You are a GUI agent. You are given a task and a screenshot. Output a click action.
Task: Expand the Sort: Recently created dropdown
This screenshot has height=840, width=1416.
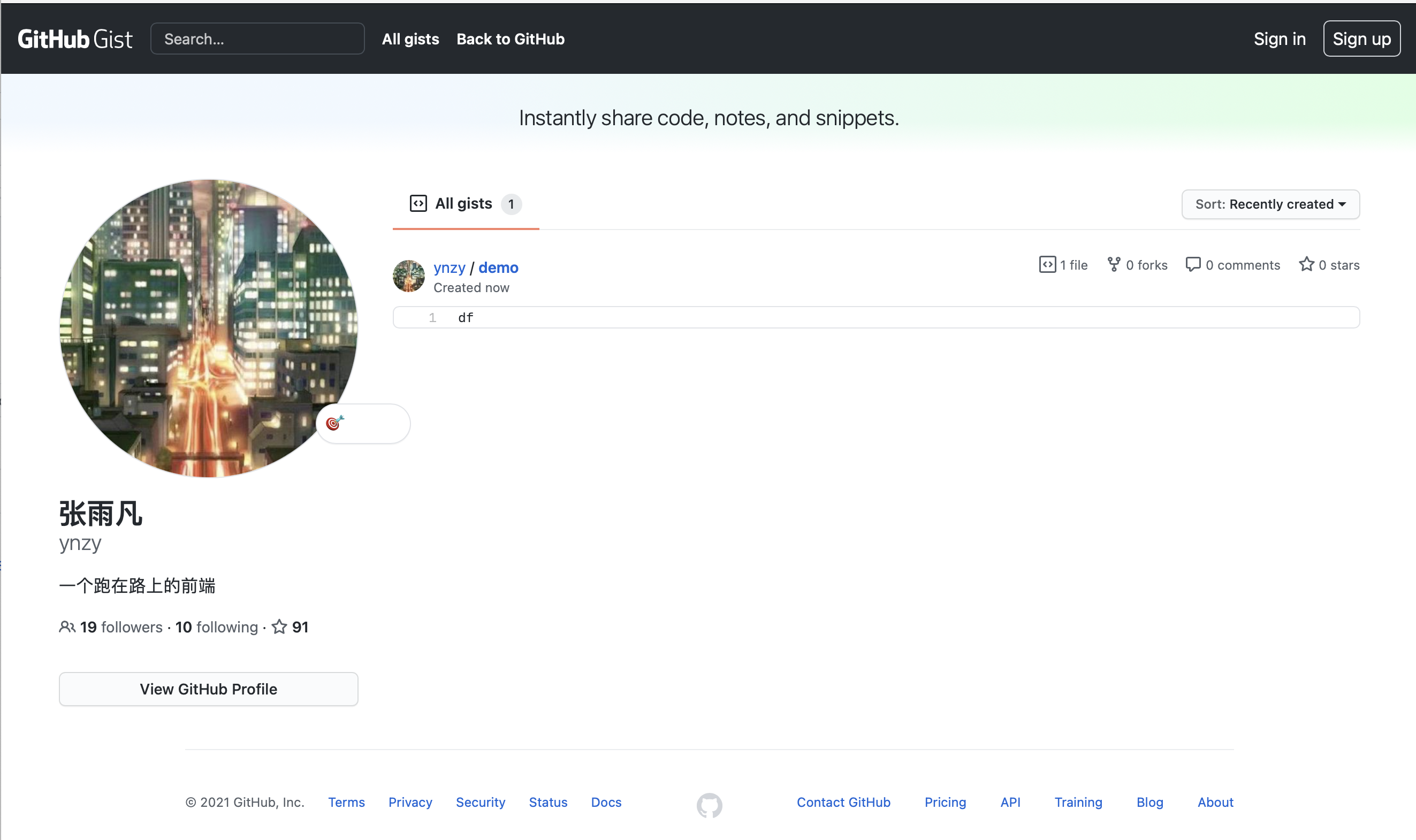[x=1270, y=204]
